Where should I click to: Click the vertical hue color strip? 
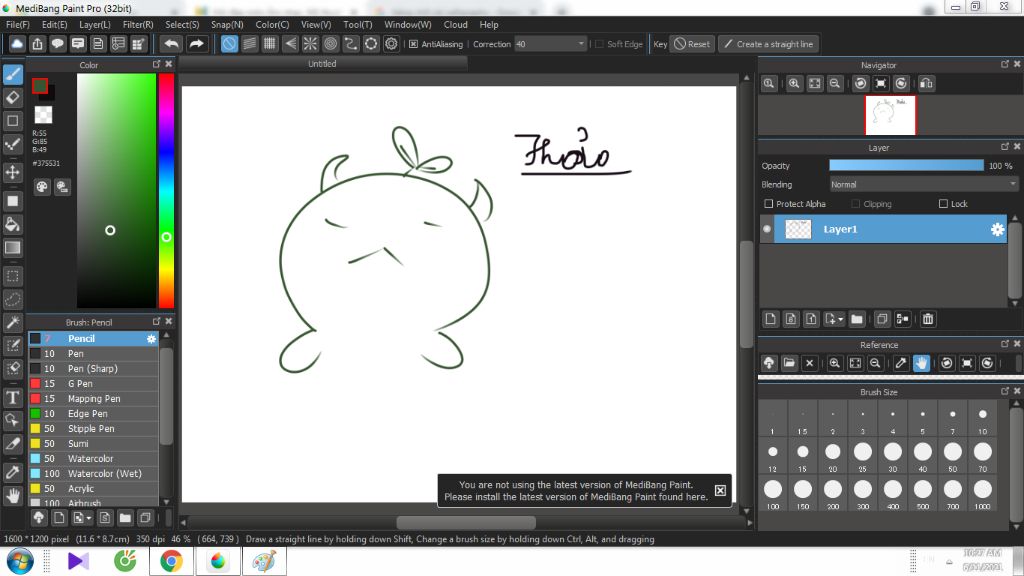click(166, 190)
